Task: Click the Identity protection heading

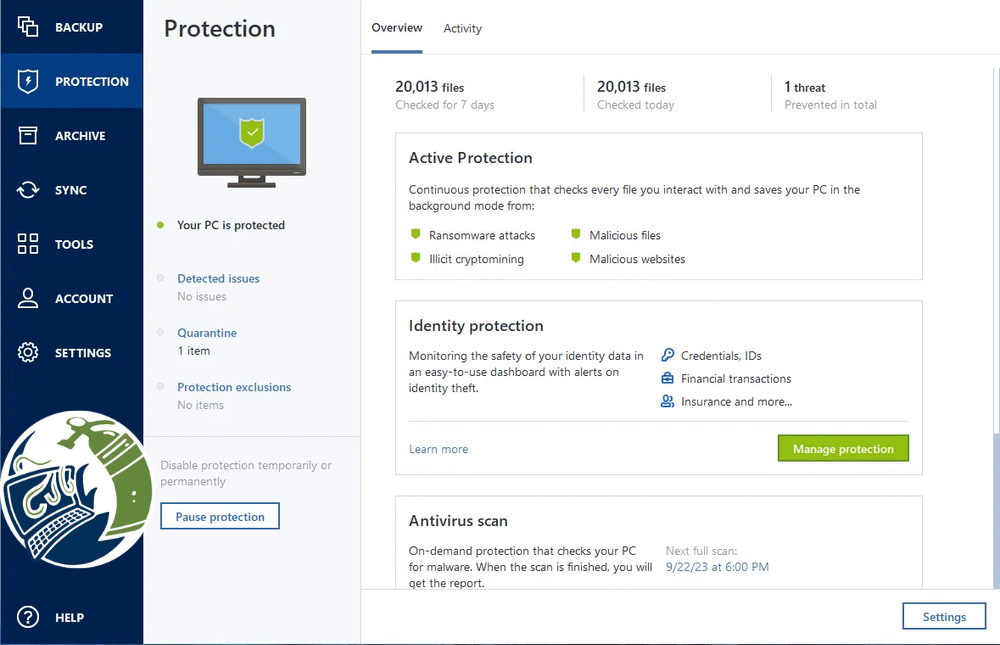Action: [476, 325]
